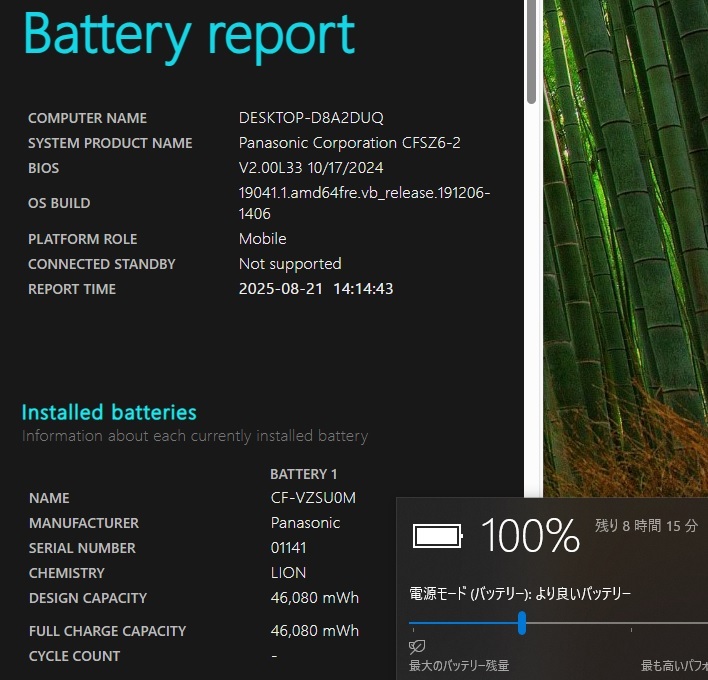Select the design capacity 46,080 mWh value
The width and height of the screenshot is (708, 680).
(x=315, y=598)
